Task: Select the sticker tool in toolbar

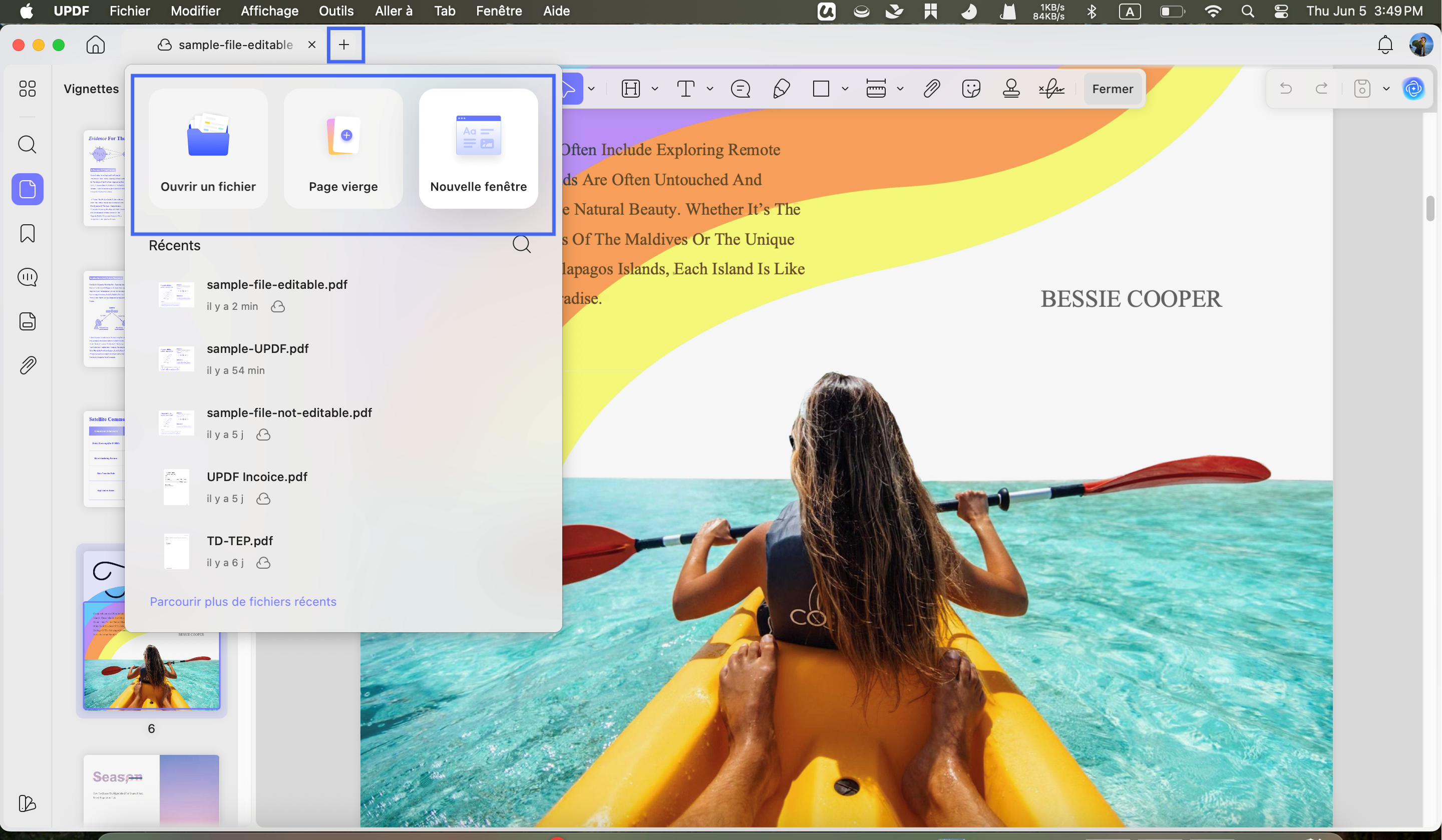Action: [x=972, y=89]
